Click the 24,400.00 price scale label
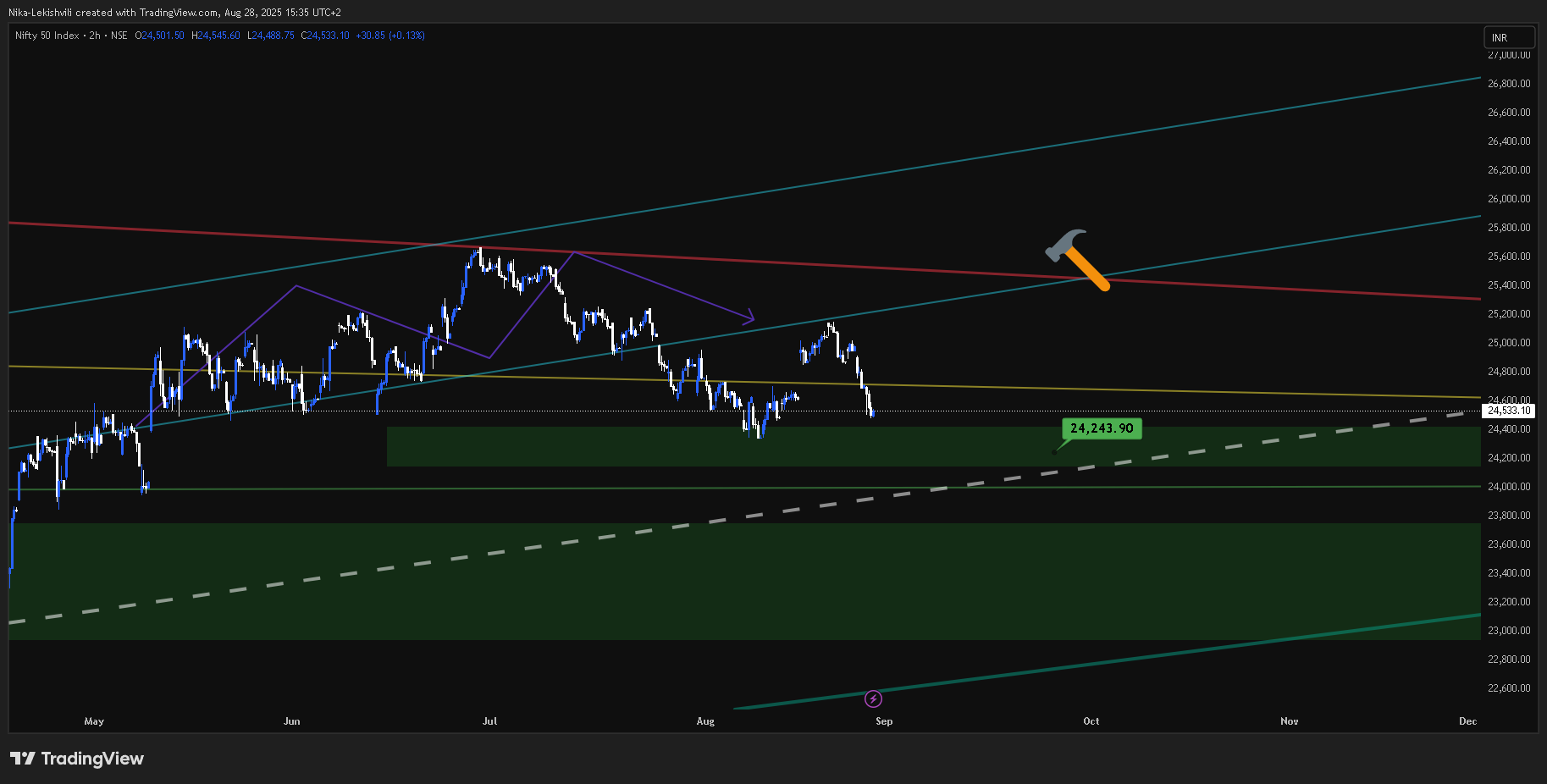This screenshot has height=784, width=1547. [x=1509, y=429]
